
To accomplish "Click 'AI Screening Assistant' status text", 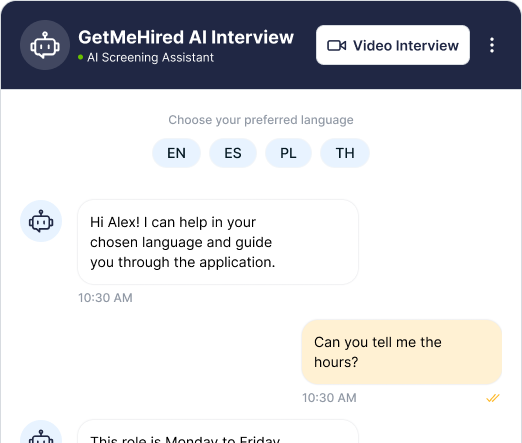I will pyautogui.click(x=150, y=58).
